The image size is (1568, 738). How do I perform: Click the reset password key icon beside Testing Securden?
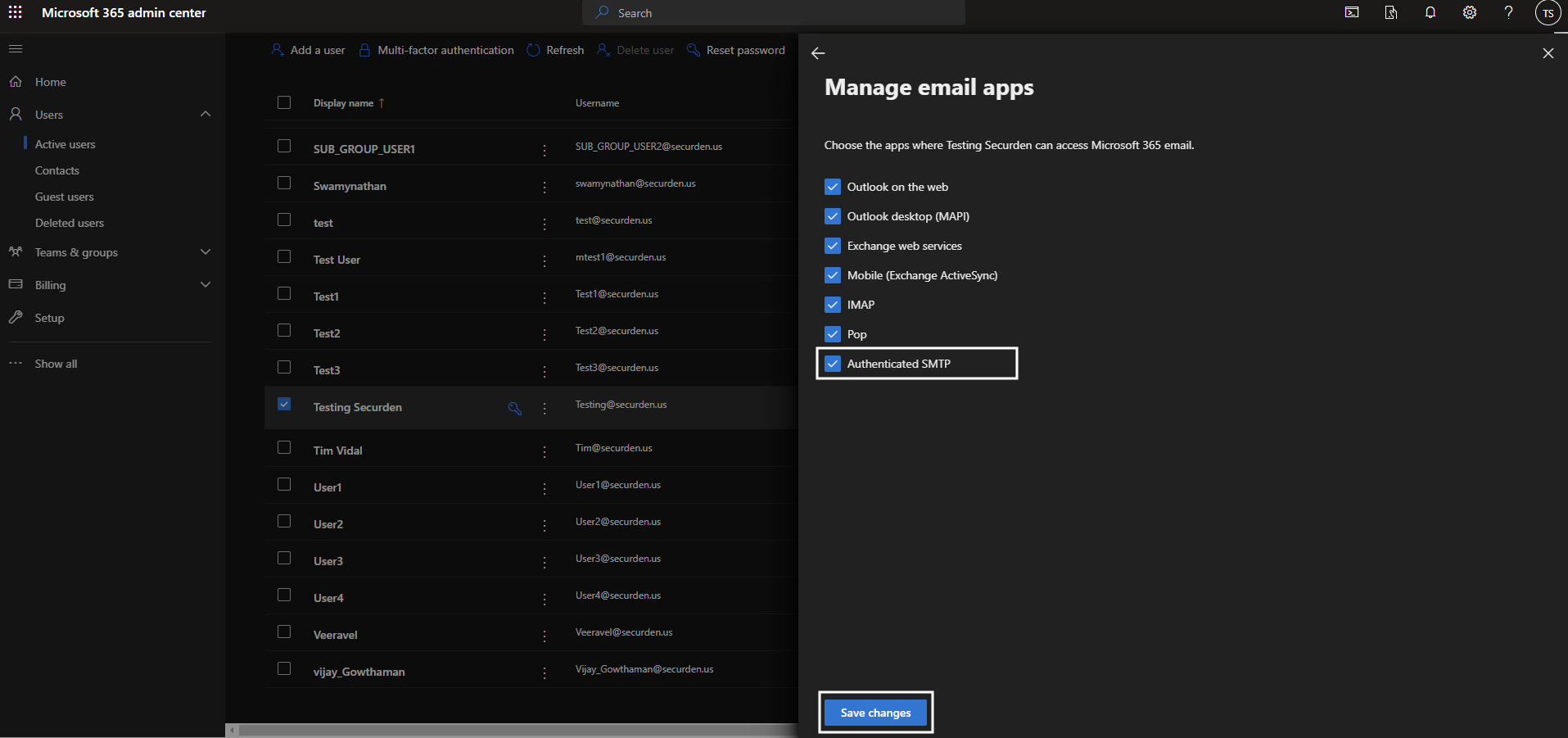tap(515, 408)
